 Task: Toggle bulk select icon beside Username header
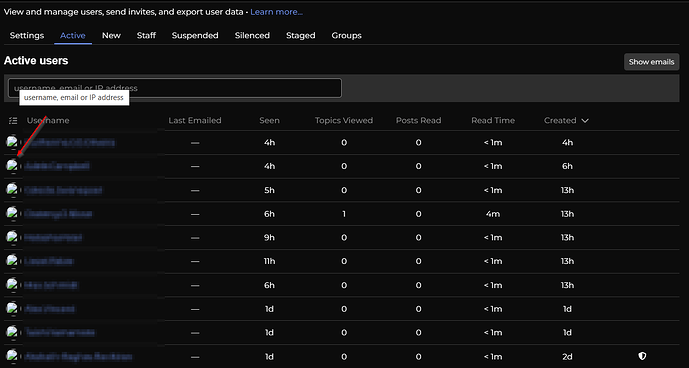click(13, 120)
